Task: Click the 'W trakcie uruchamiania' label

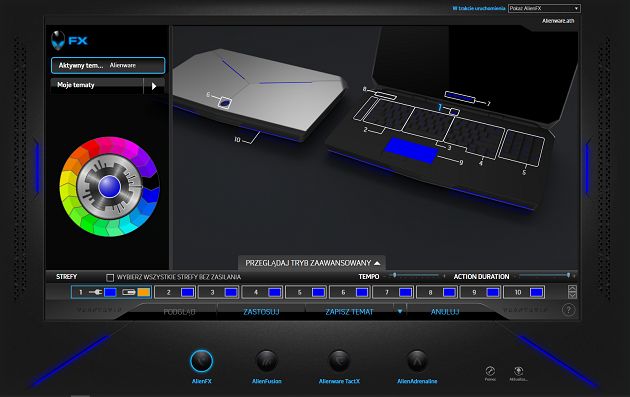Action: (x=479, y=8)
